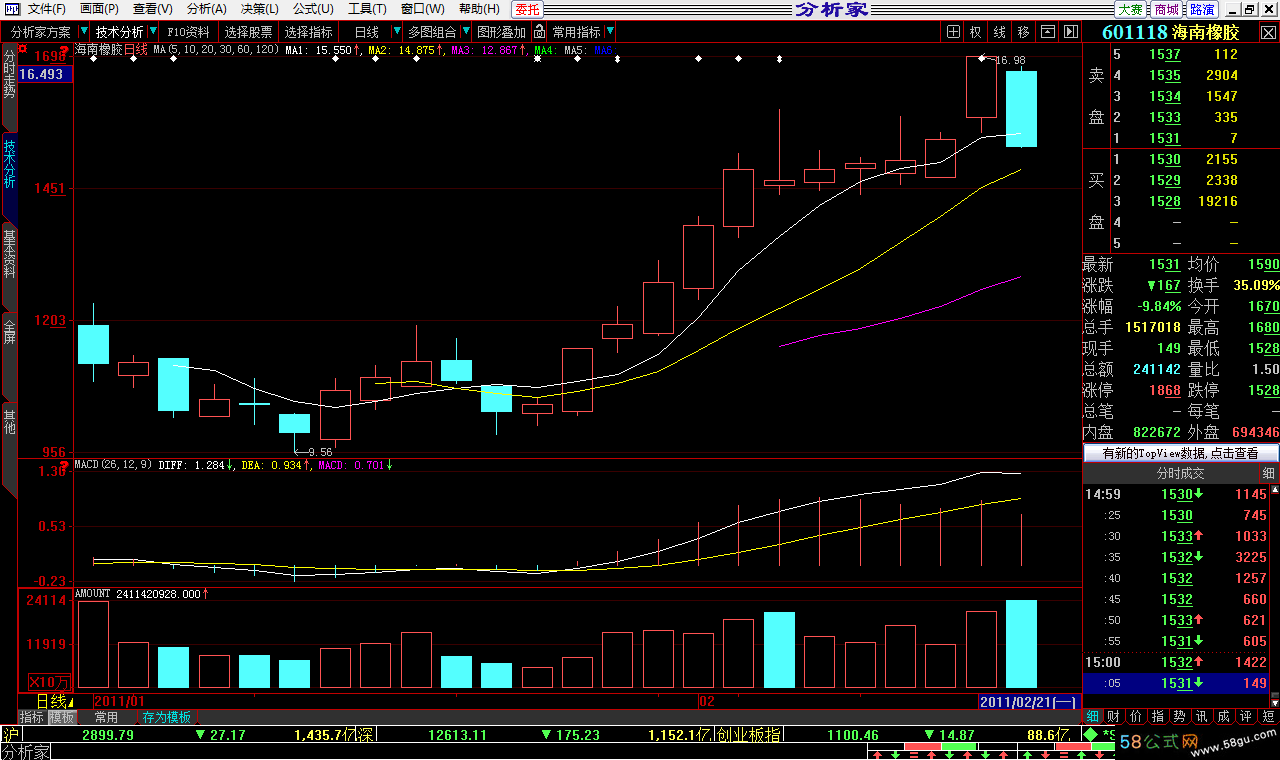The width and height of the screenshot is (1280, 760).
Task: Click the 存为模板 save template tab
Action: (166, 717)
